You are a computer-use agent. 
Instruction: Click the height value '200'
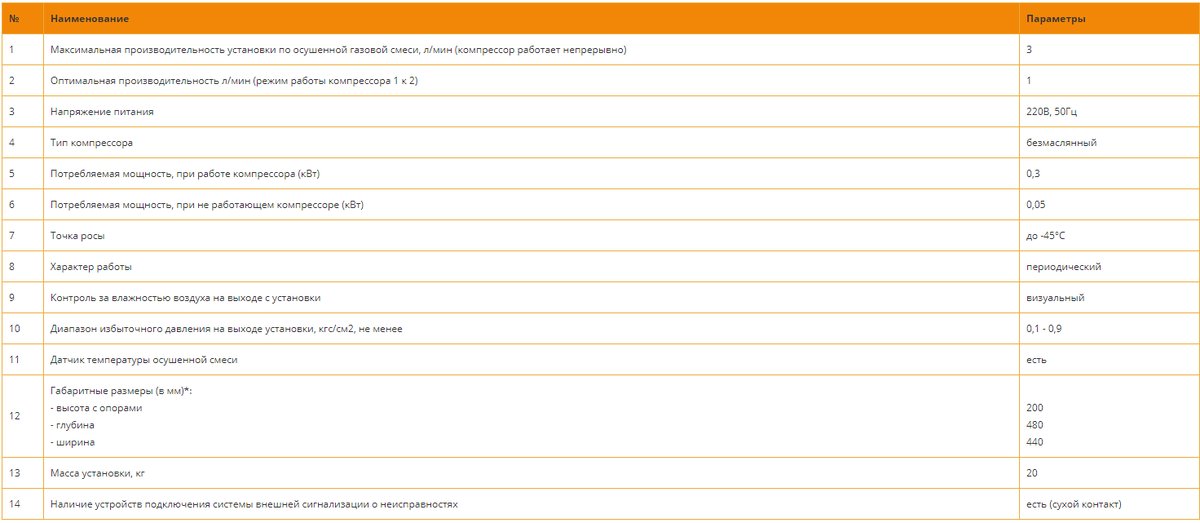pos(1036,408)
